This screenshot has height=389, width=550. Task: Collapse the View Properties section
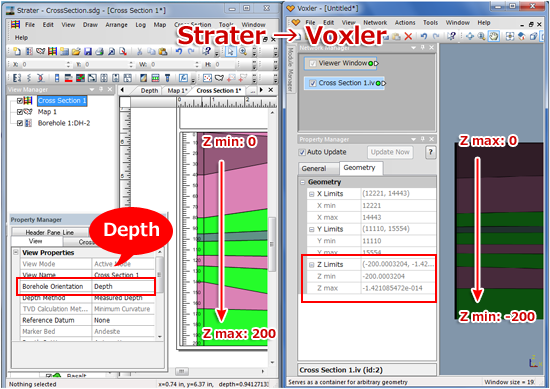pyautogui.click(x=16, y=253)
